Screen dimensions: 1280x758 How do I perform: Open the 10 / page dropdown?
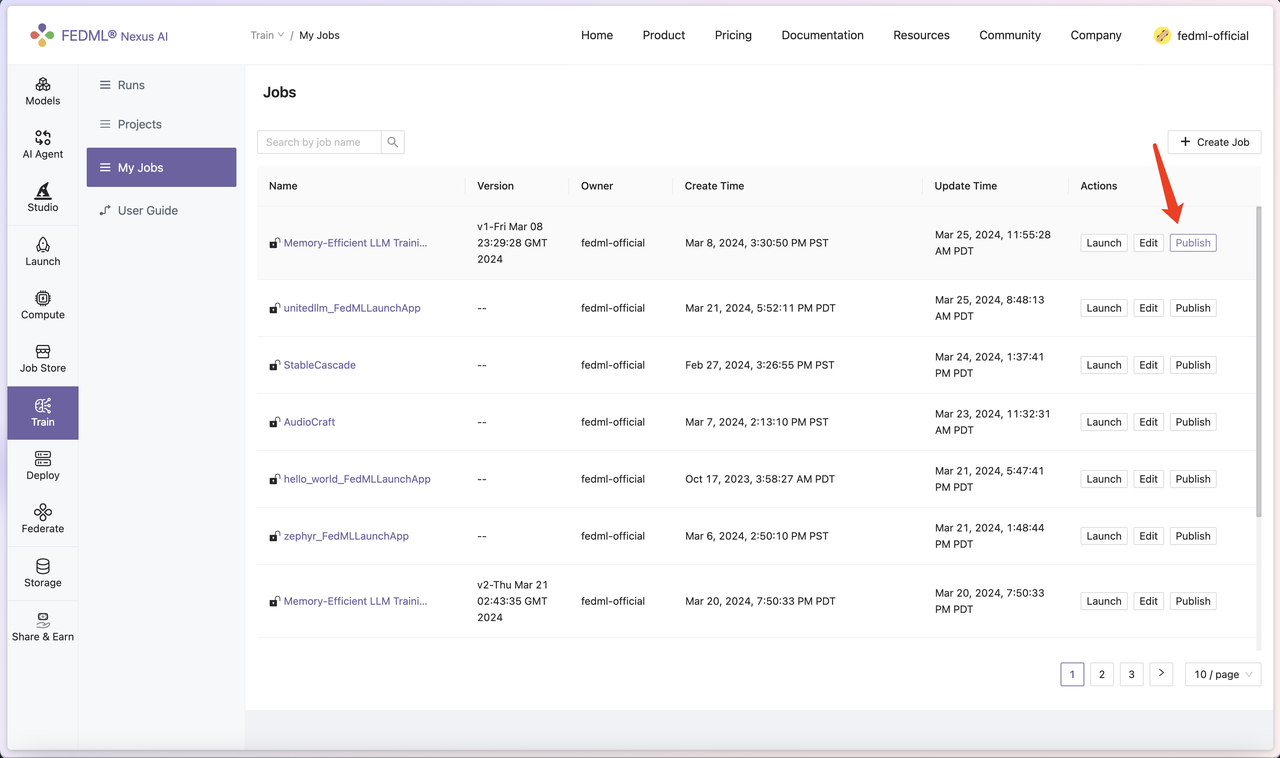(1223, 674)
